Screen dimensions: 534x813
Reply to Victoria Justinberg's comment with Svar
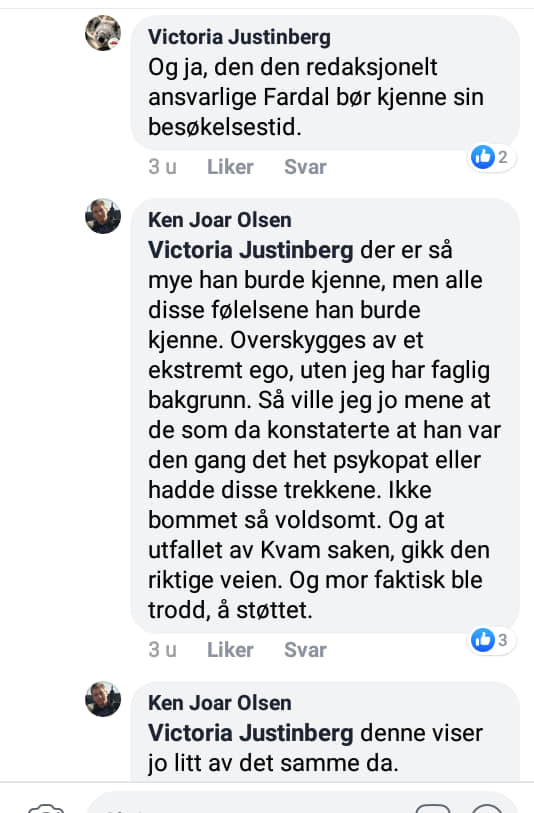pyautogui.click(x=305, y=167)
